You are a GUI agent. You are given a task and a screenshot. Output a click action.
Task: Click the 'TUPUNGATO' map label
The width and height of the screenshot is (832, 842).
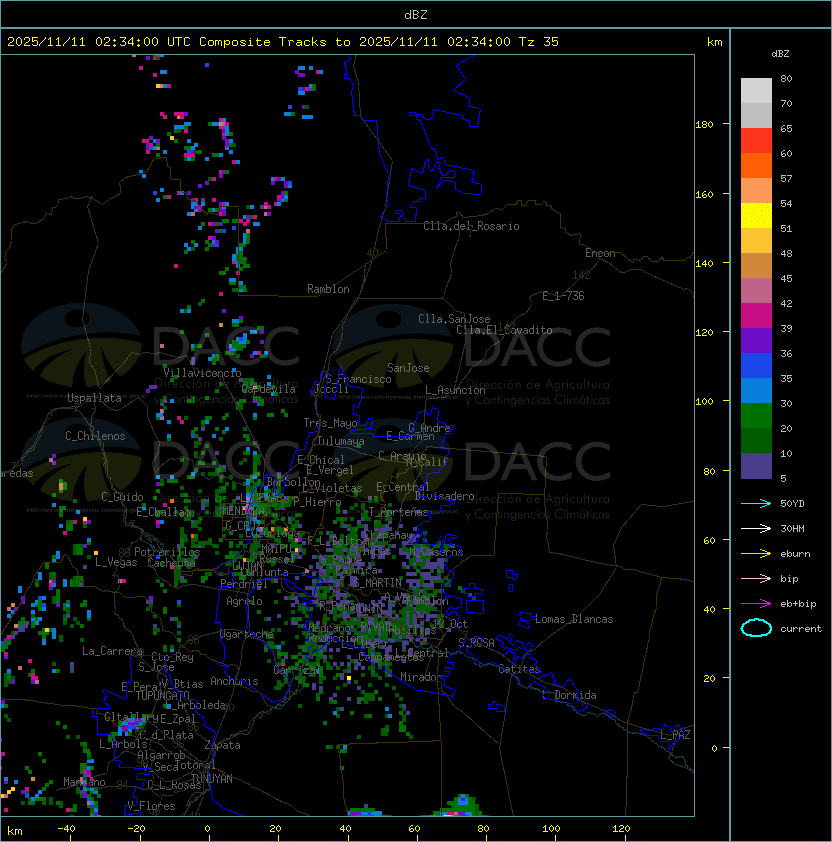163,695
